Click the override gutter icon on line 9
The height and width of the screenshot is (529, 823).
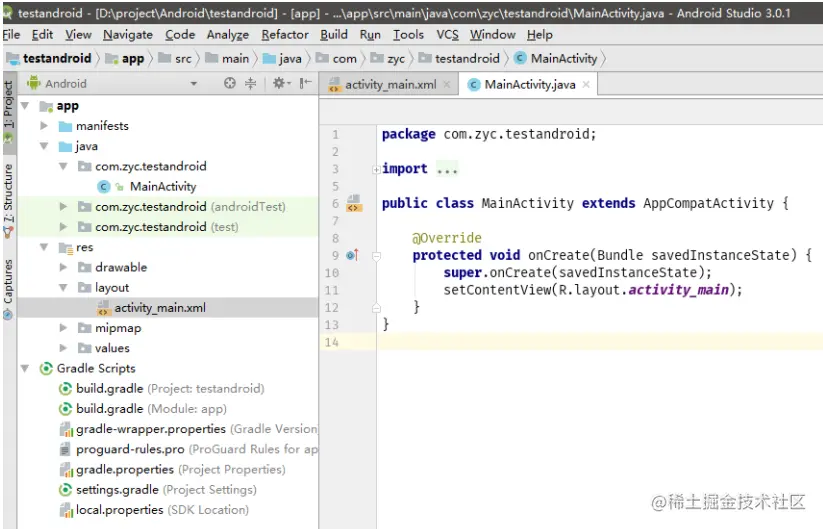[x=352, y=255]
